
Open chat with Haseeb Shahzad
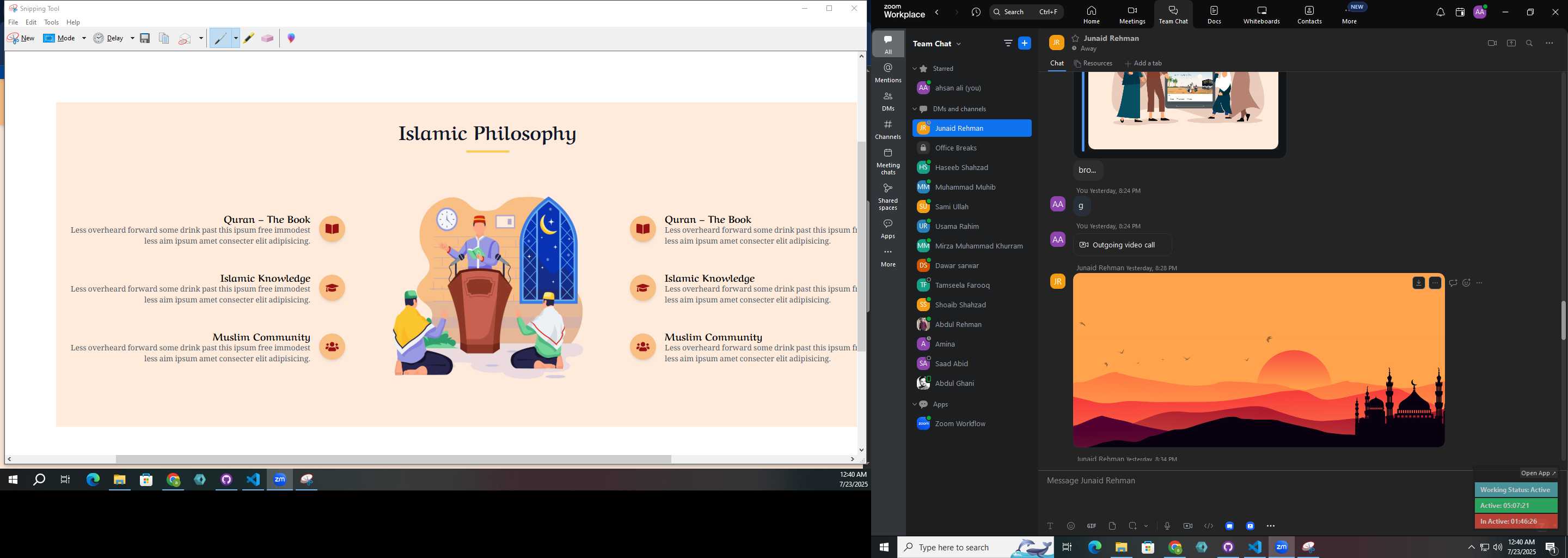click(x=971, y=167)
